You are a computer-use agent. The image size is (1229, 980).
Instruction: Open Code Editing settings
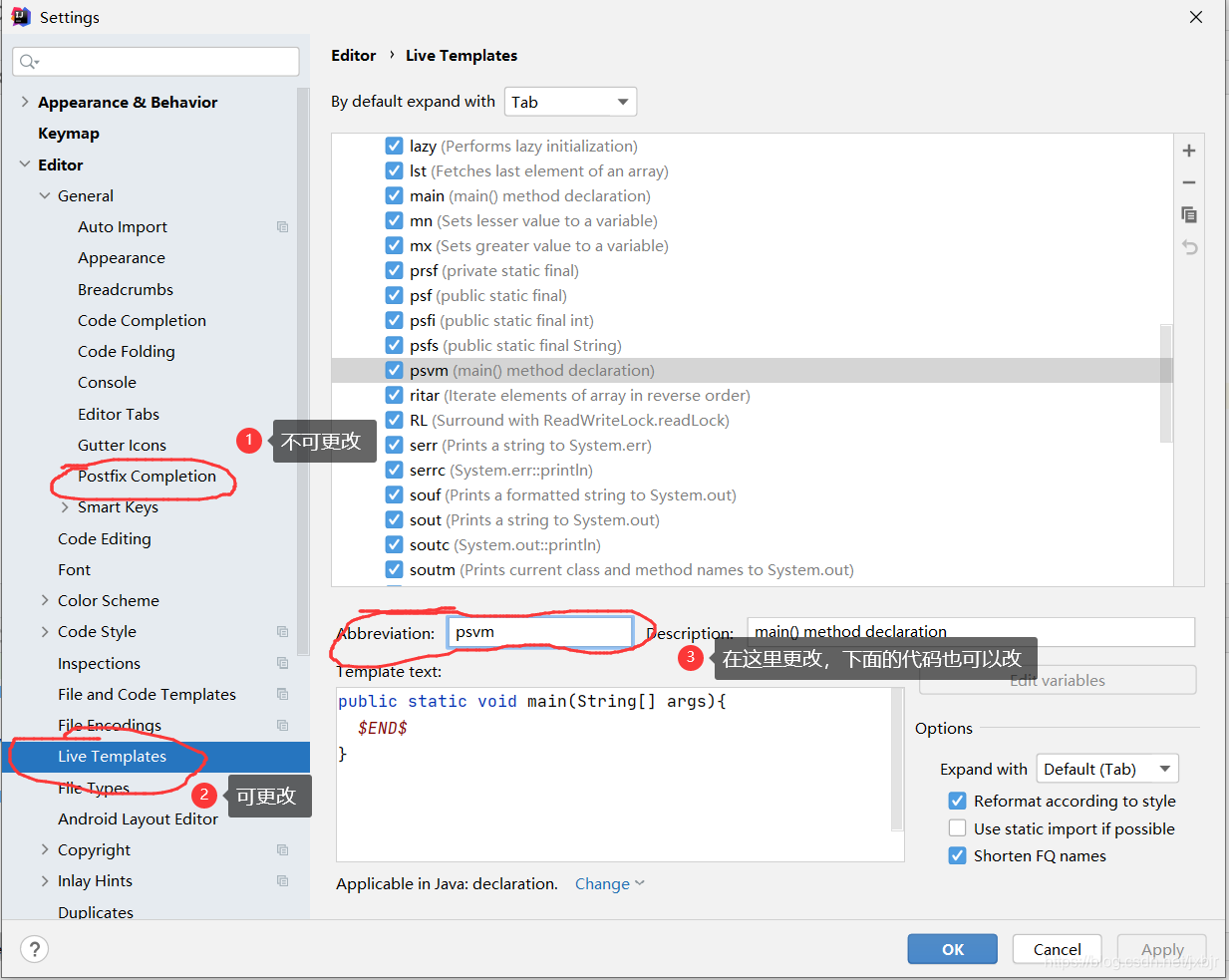[105, 538]
